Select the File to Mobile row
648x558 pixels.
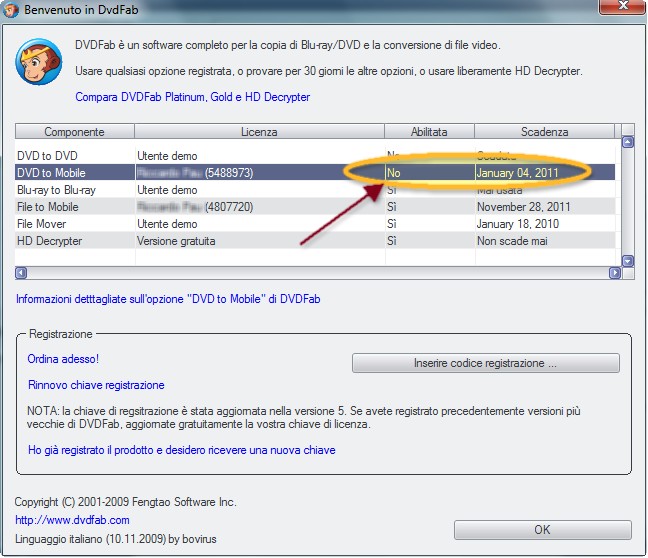coord(315,207)
